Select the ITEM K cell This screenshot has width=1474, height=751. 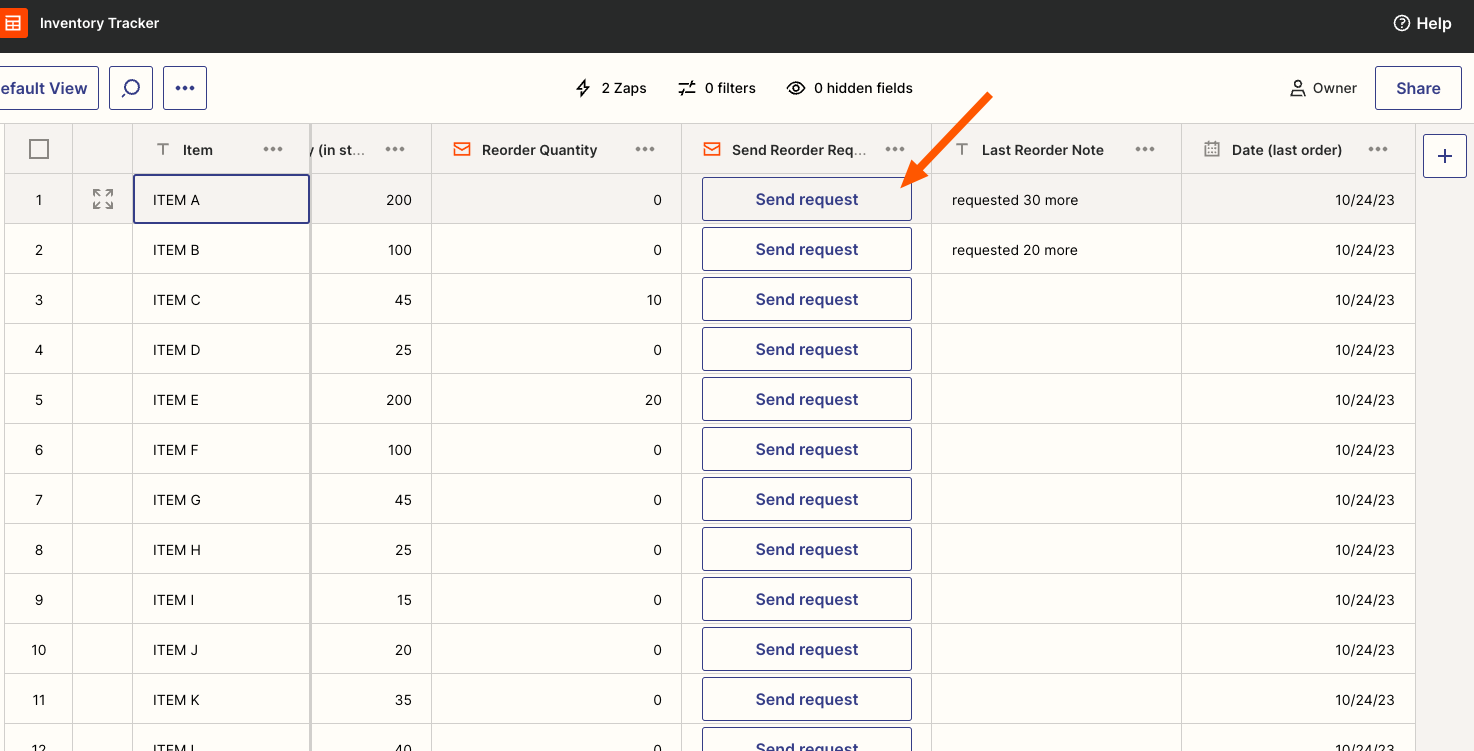coord(221,699)
